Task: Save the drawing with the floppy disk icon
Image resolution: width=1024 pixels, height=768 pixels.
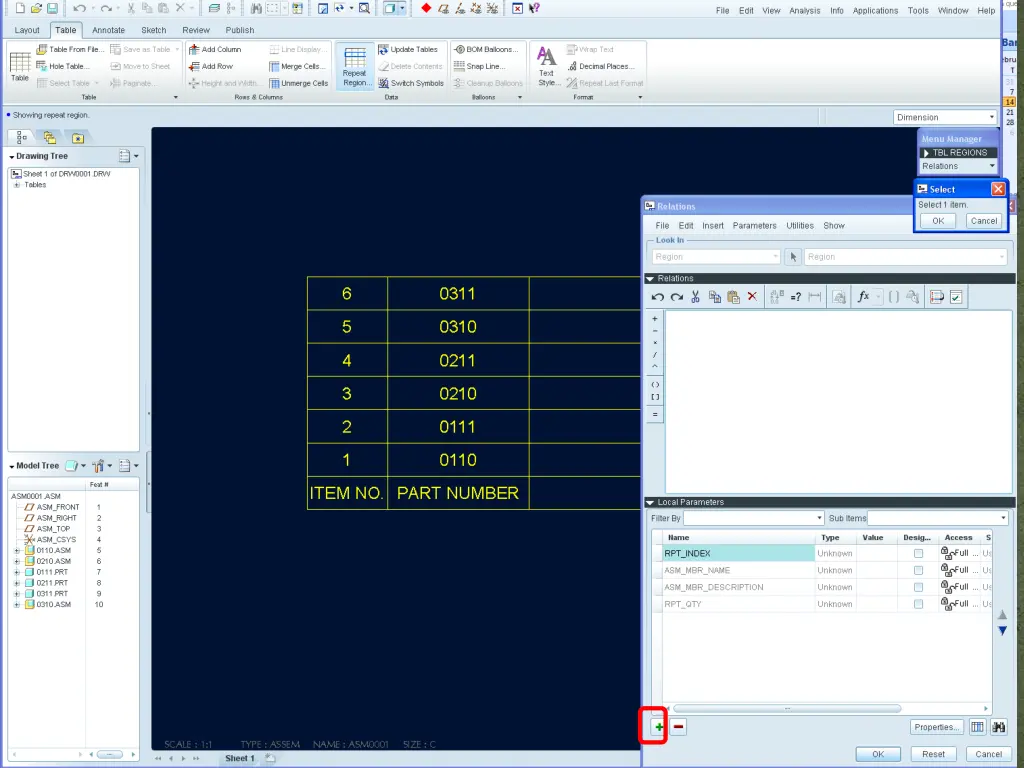Action: 52,8
